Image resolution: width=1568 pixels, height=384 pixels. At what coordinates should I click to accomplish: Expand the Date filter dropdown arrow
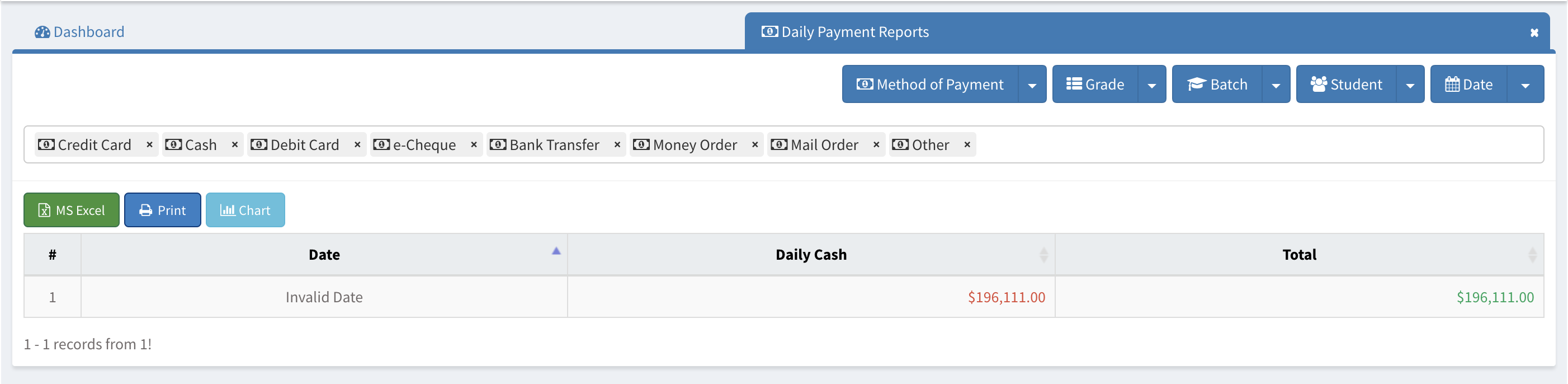coord(1525,85)
